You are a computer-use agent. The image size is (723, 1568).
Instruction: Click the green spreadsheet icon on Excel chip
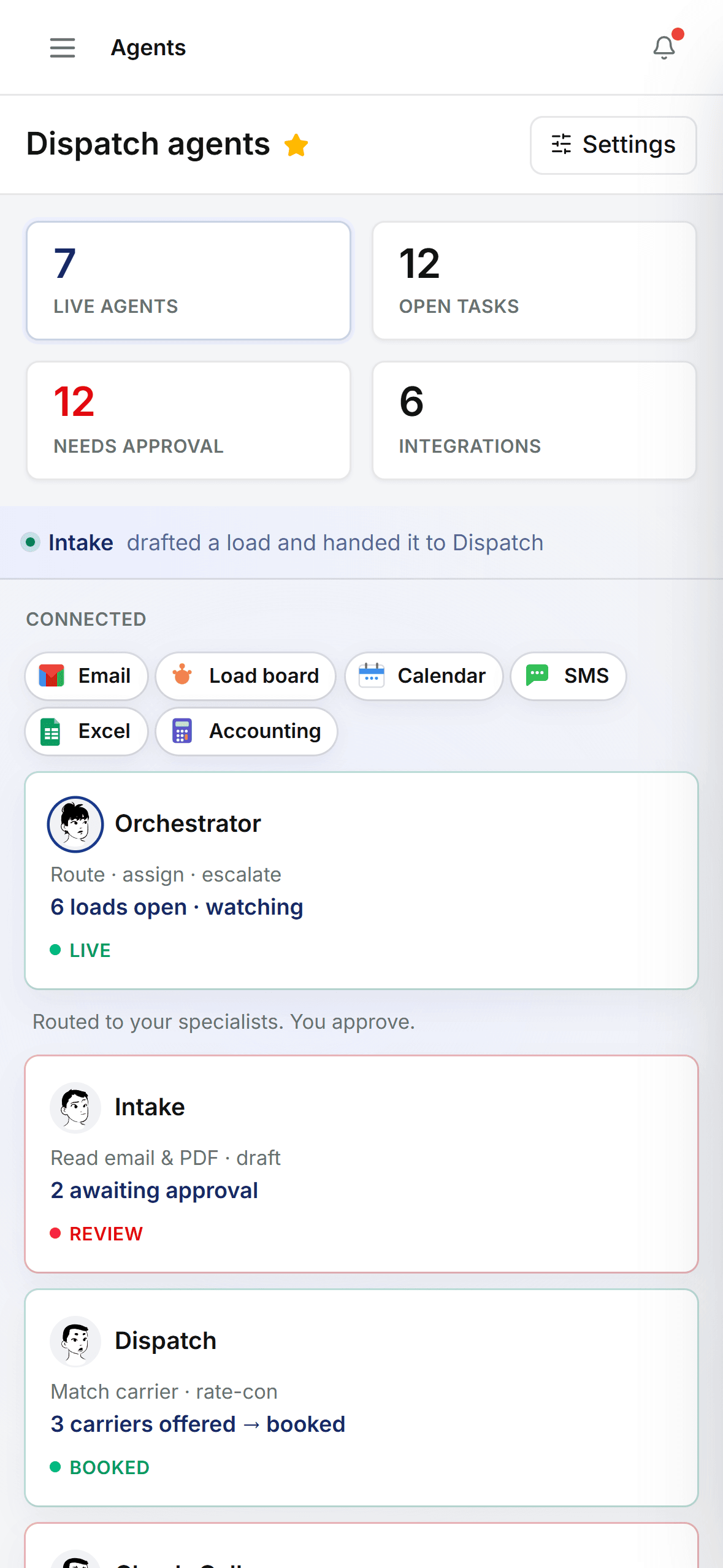pos(51,732)
